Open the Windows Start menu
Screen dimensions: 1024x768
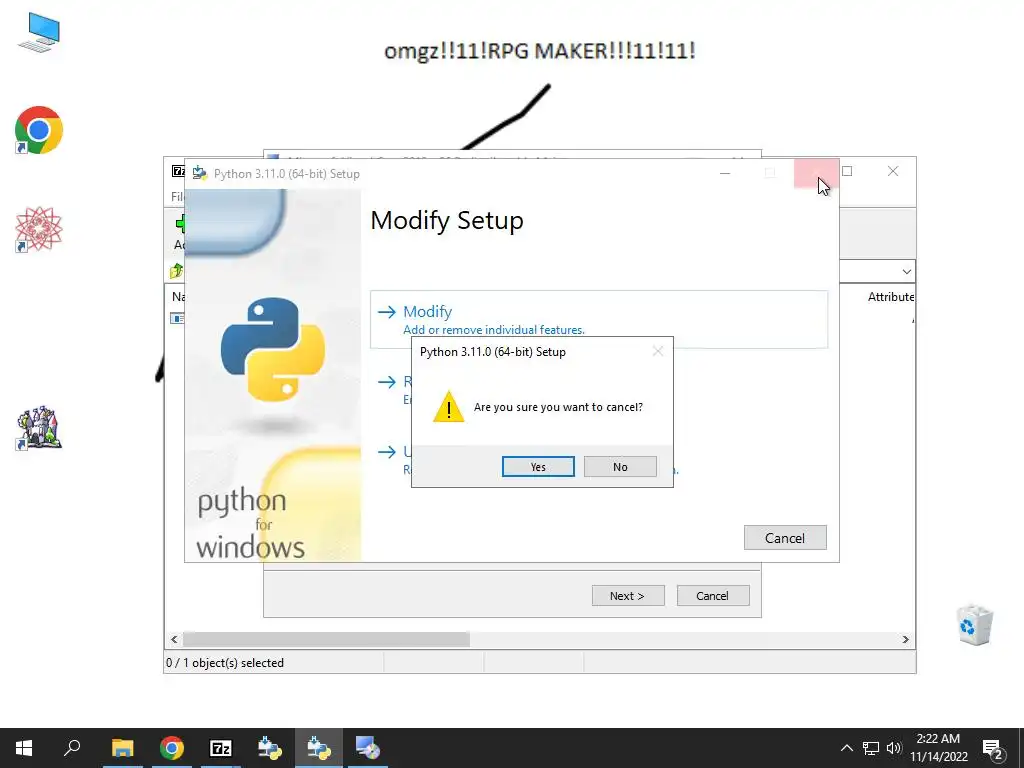(24, 748)
